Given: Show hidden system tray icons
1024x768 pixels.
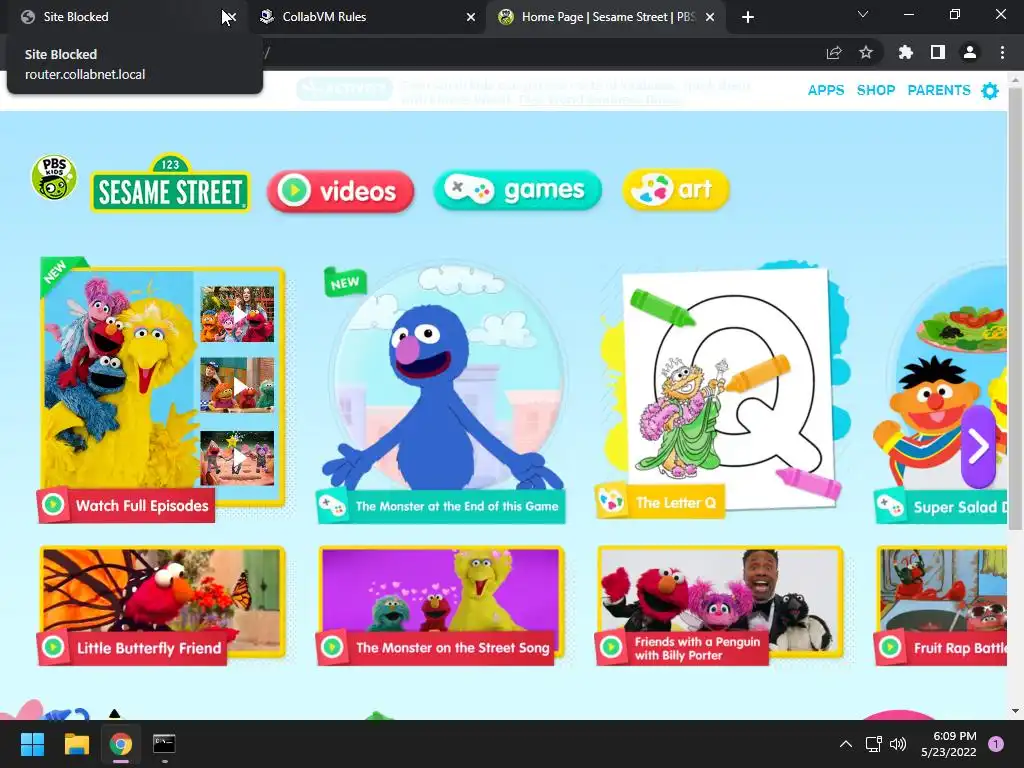Looking at the screenshot, I should (846, 744).
